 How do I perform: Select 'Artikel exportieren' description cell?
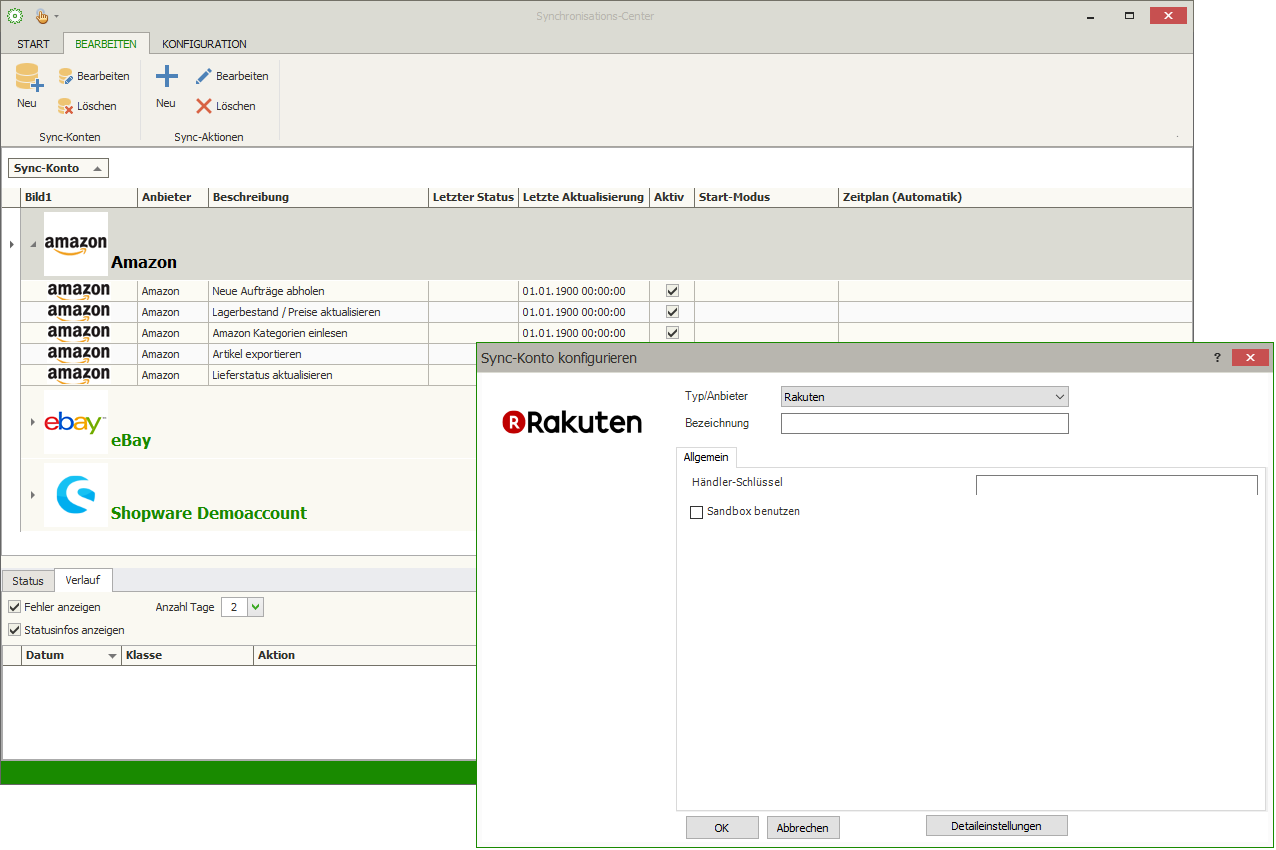(x=318, y=354)
